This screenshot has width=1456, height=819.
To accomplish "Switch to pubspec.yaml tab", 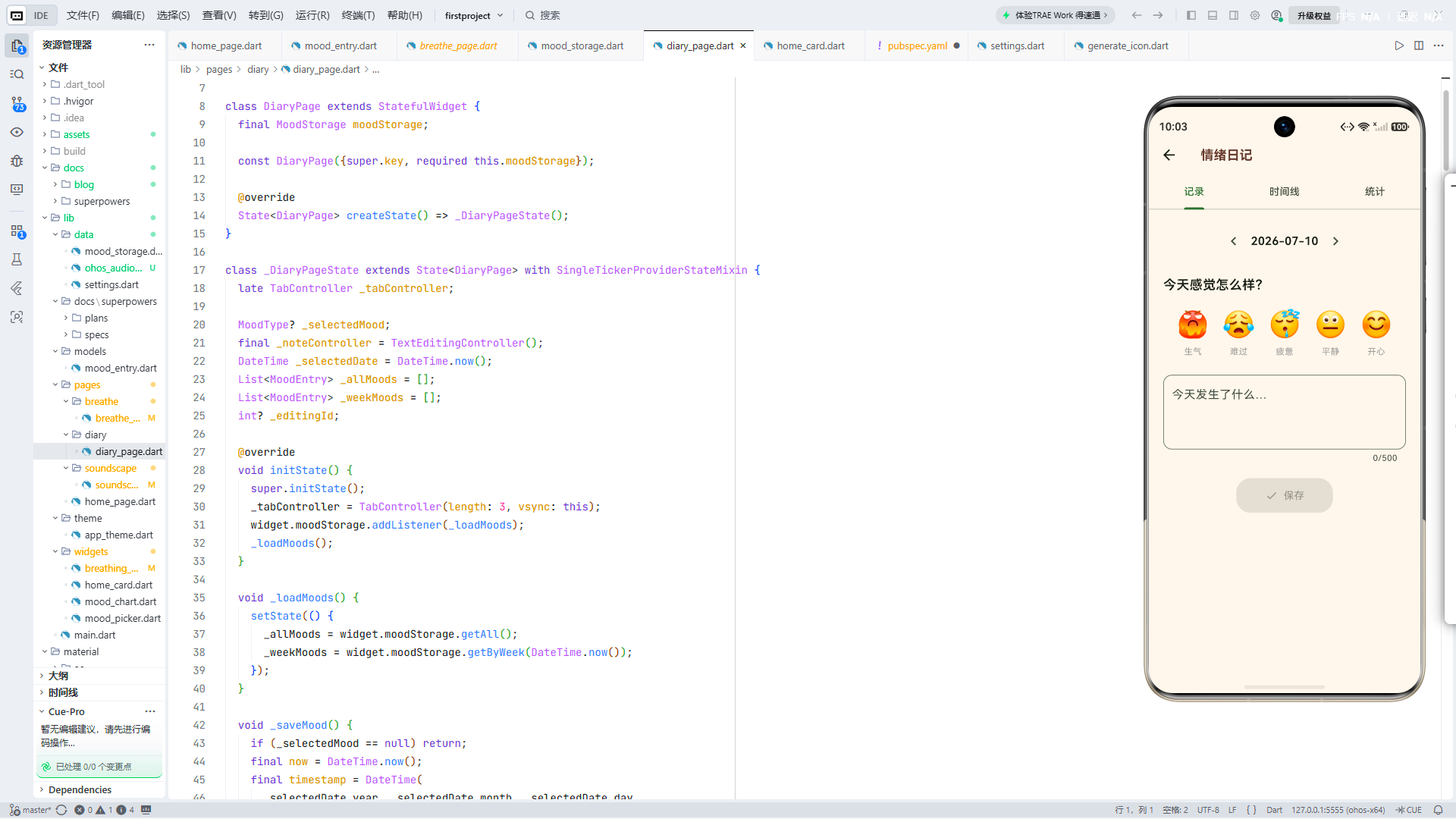I will coord(917,45).
